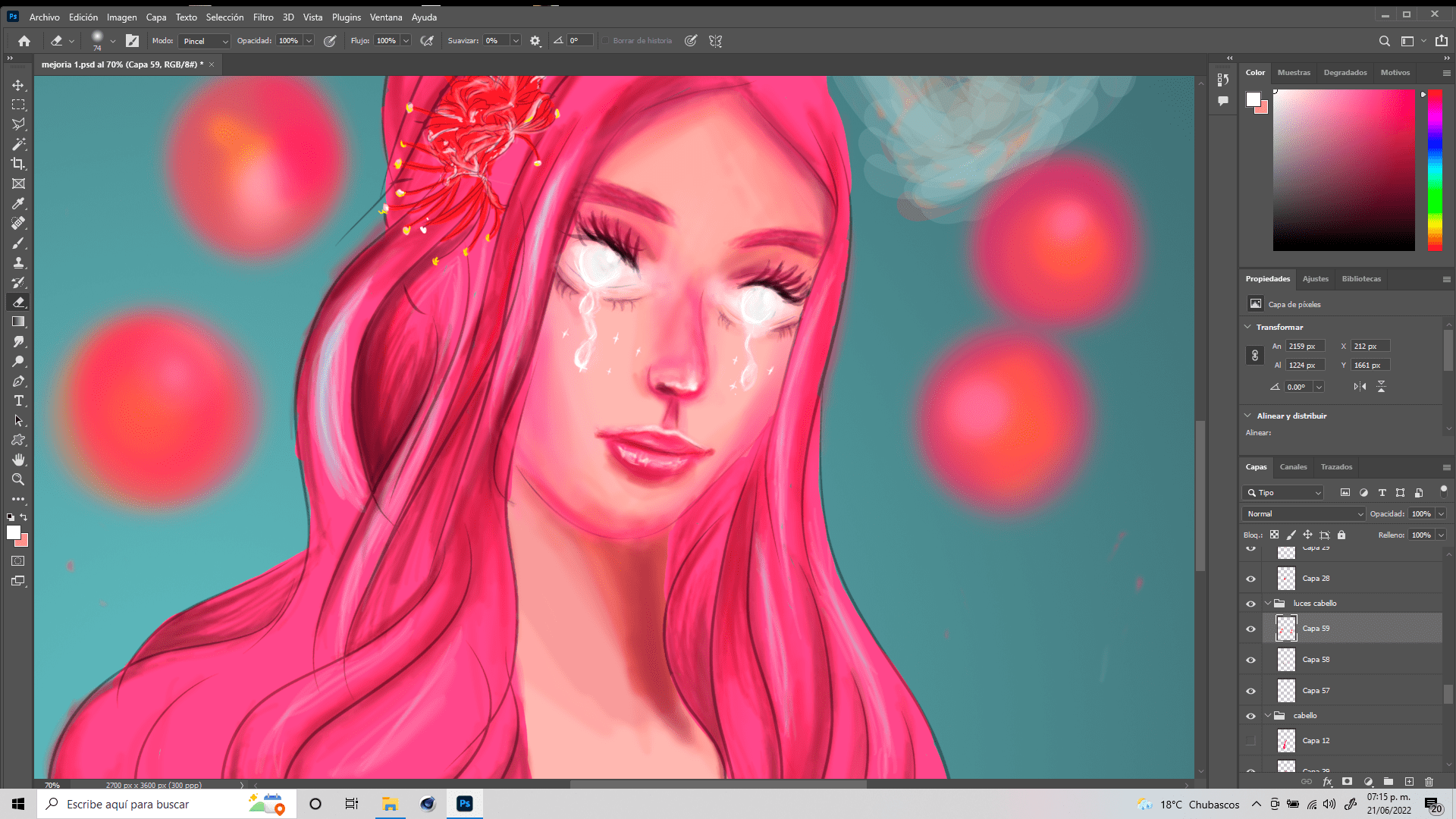Select the Clone Stamp tool
Screen dimensions: 1456x819
click(18, 262)
